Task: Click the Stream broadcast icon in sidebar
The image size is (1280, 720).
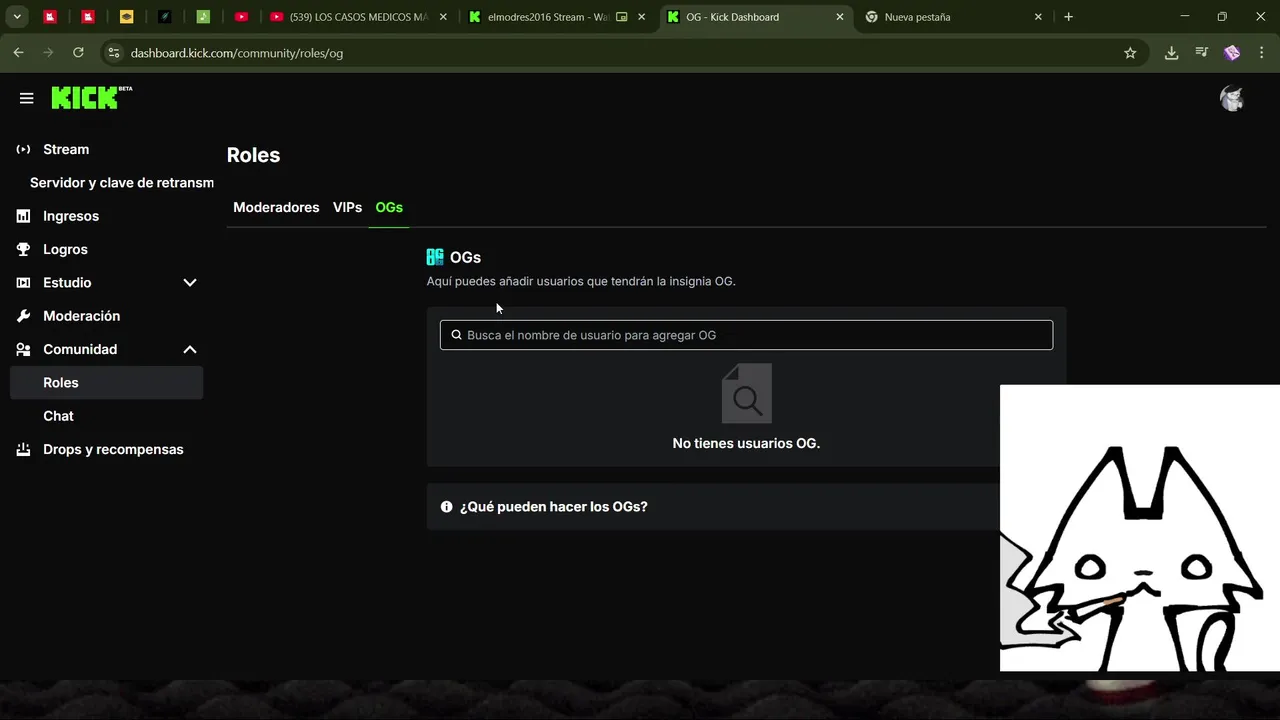Action: 24,149
